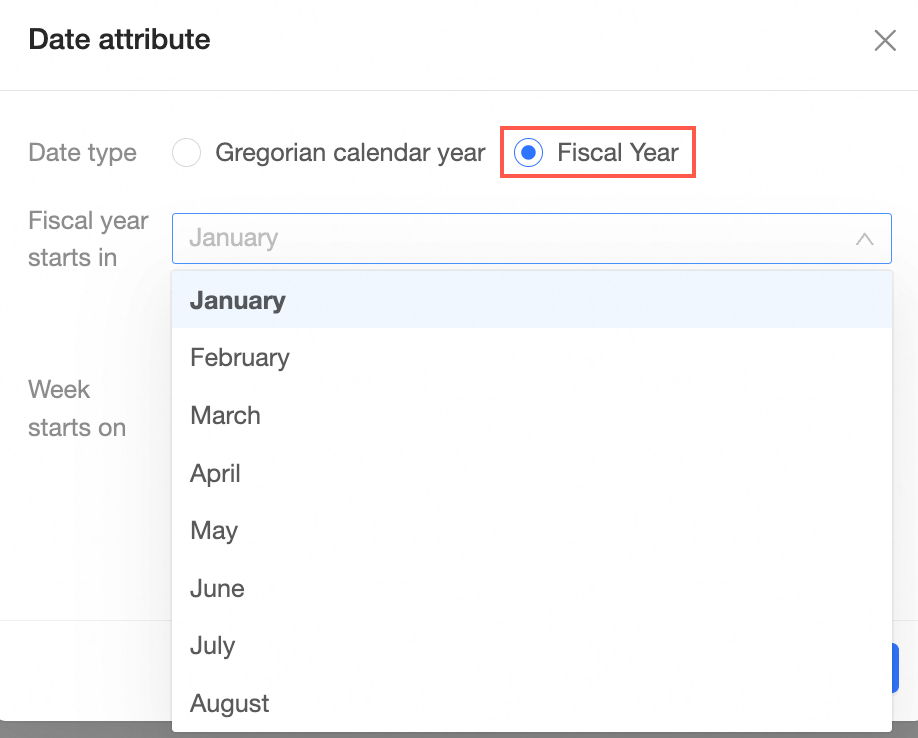Select August from the month options
This screenshot has width=918, height=738.
[x=230, y=704]
